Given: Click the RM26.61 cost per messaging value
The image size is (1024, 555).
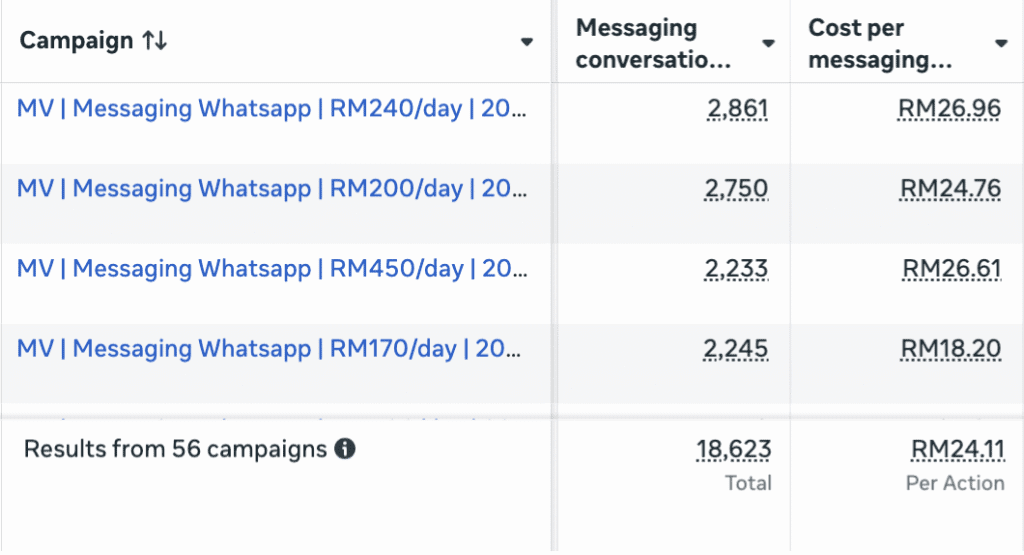Looking at the screenshot, I should click(x=951, y=269).
